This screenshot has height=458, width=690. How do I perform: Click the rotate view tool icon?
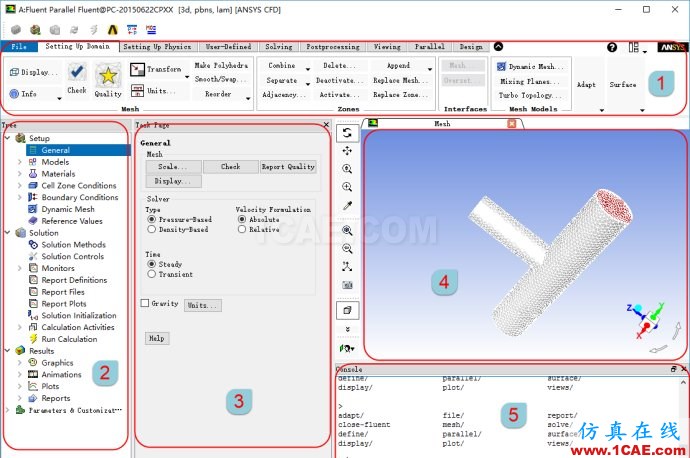point(347,133)
